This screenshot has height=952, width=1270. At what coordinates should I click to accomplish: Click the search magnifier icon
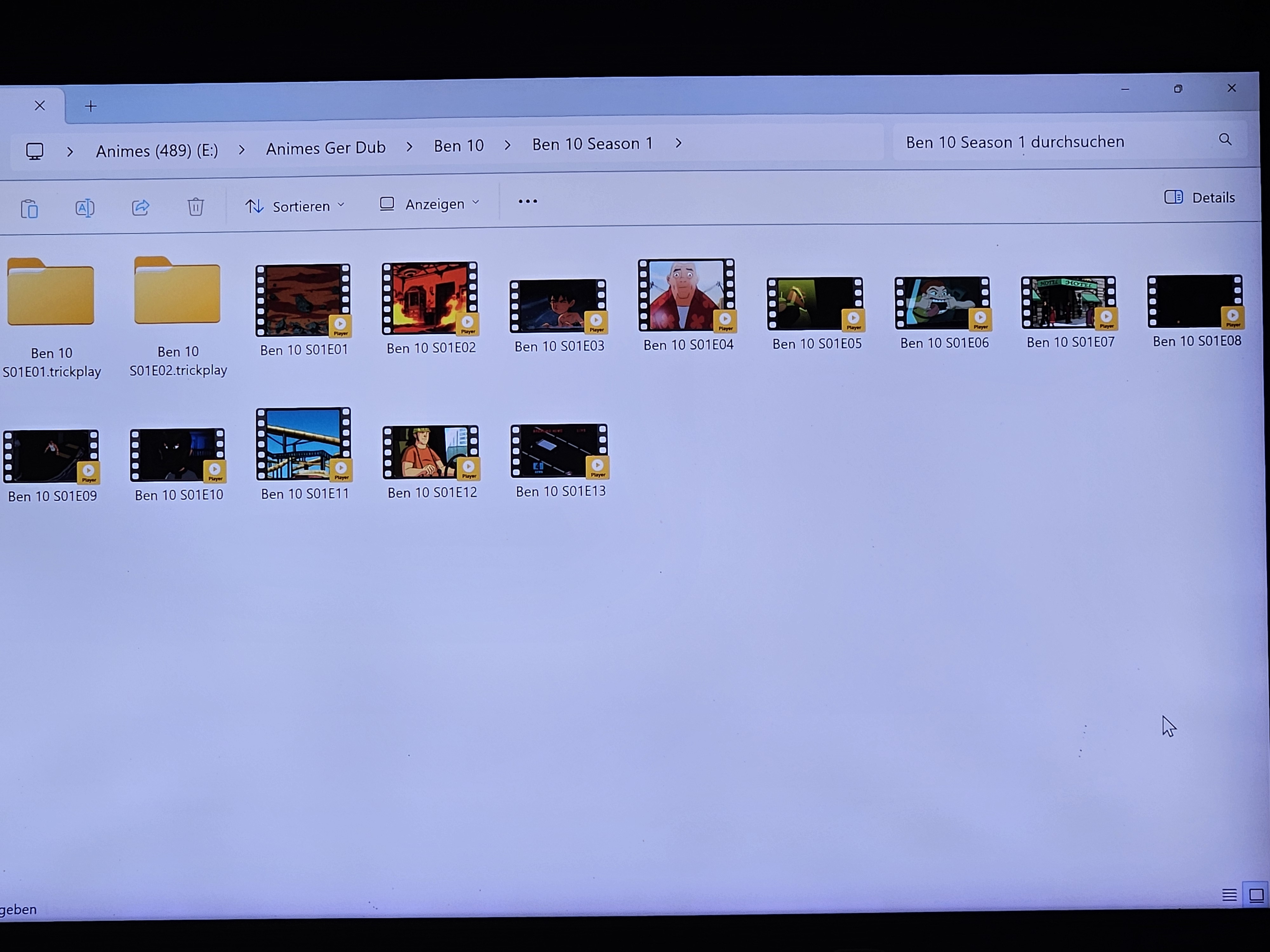1225,139
